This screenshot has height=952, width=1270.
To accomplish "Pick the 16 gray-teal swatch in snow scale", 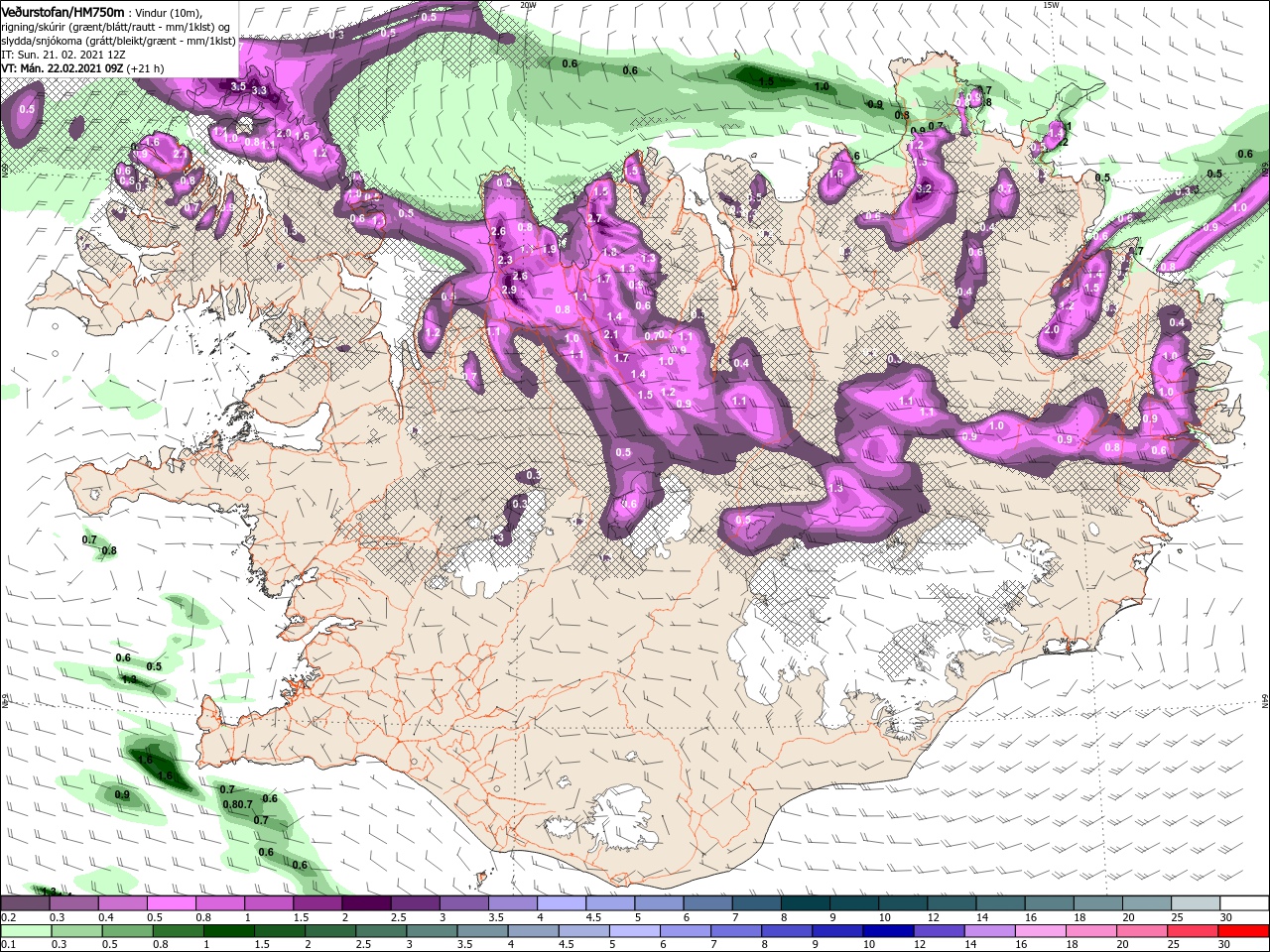I will (1049, 903).
